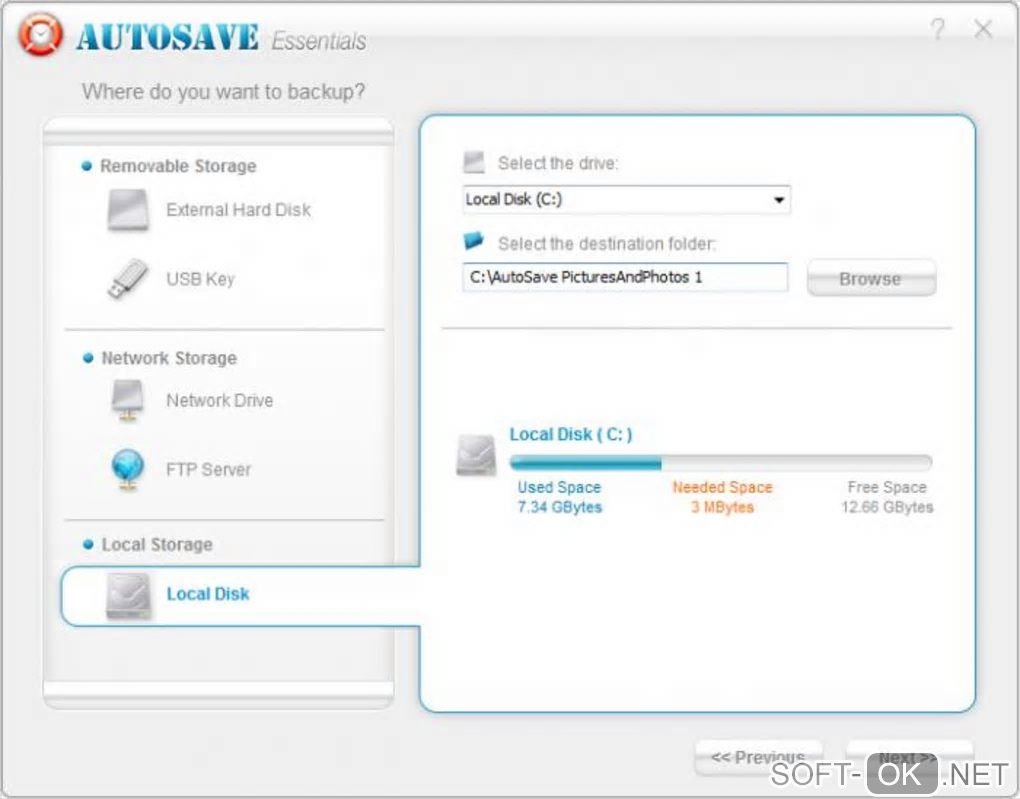
Task: Click the dropdown arrow for drive selection
Action: [778, 200]
